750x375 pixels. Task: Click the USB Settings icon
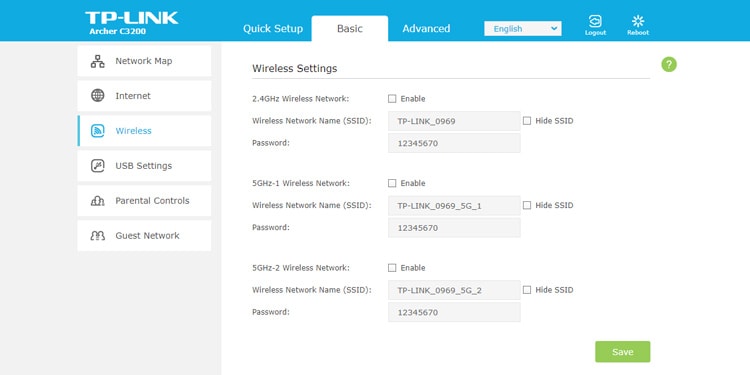point(98,165)
